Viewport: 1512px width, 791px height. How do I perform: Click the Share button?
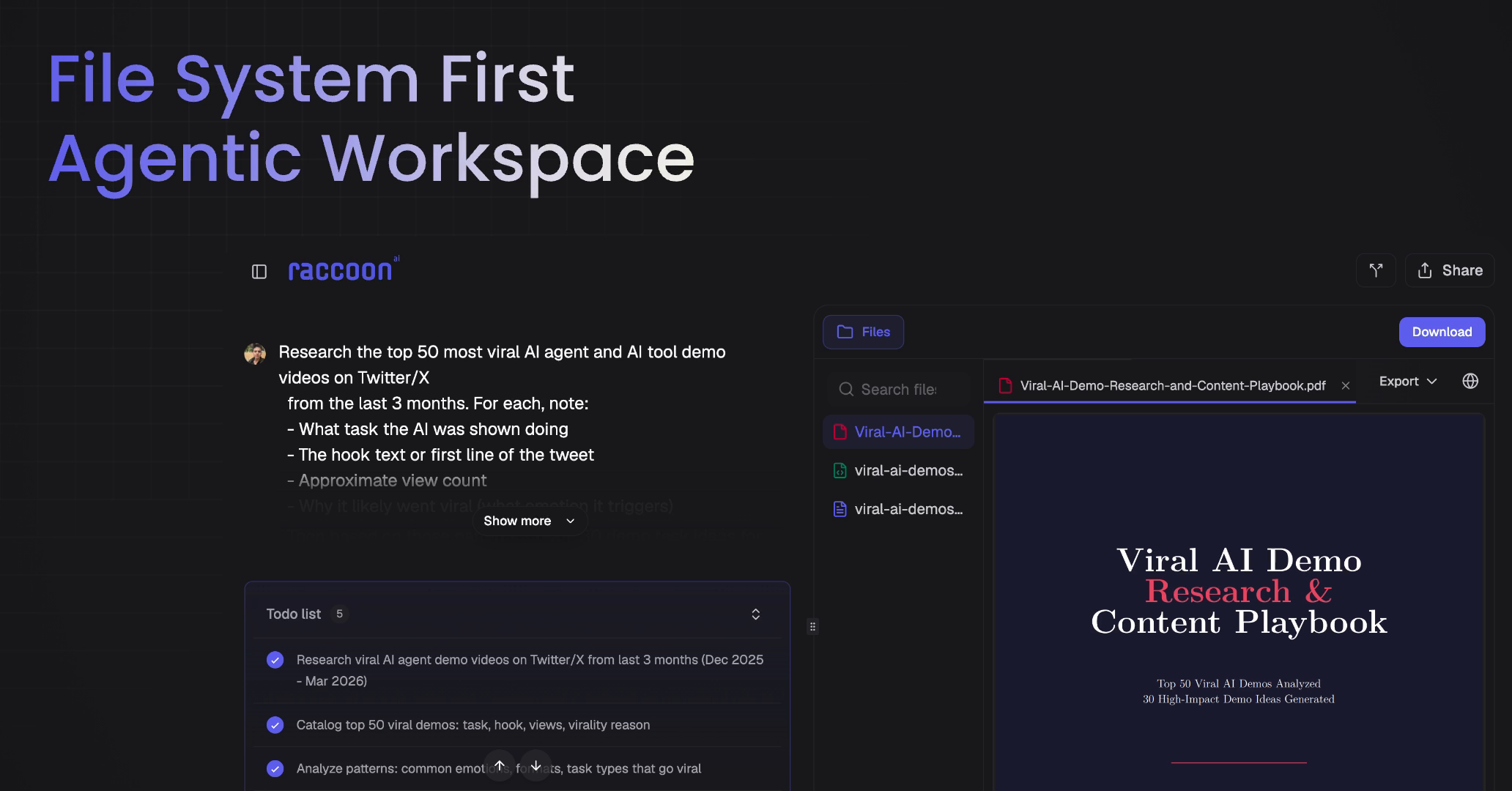click(1450, 270)
